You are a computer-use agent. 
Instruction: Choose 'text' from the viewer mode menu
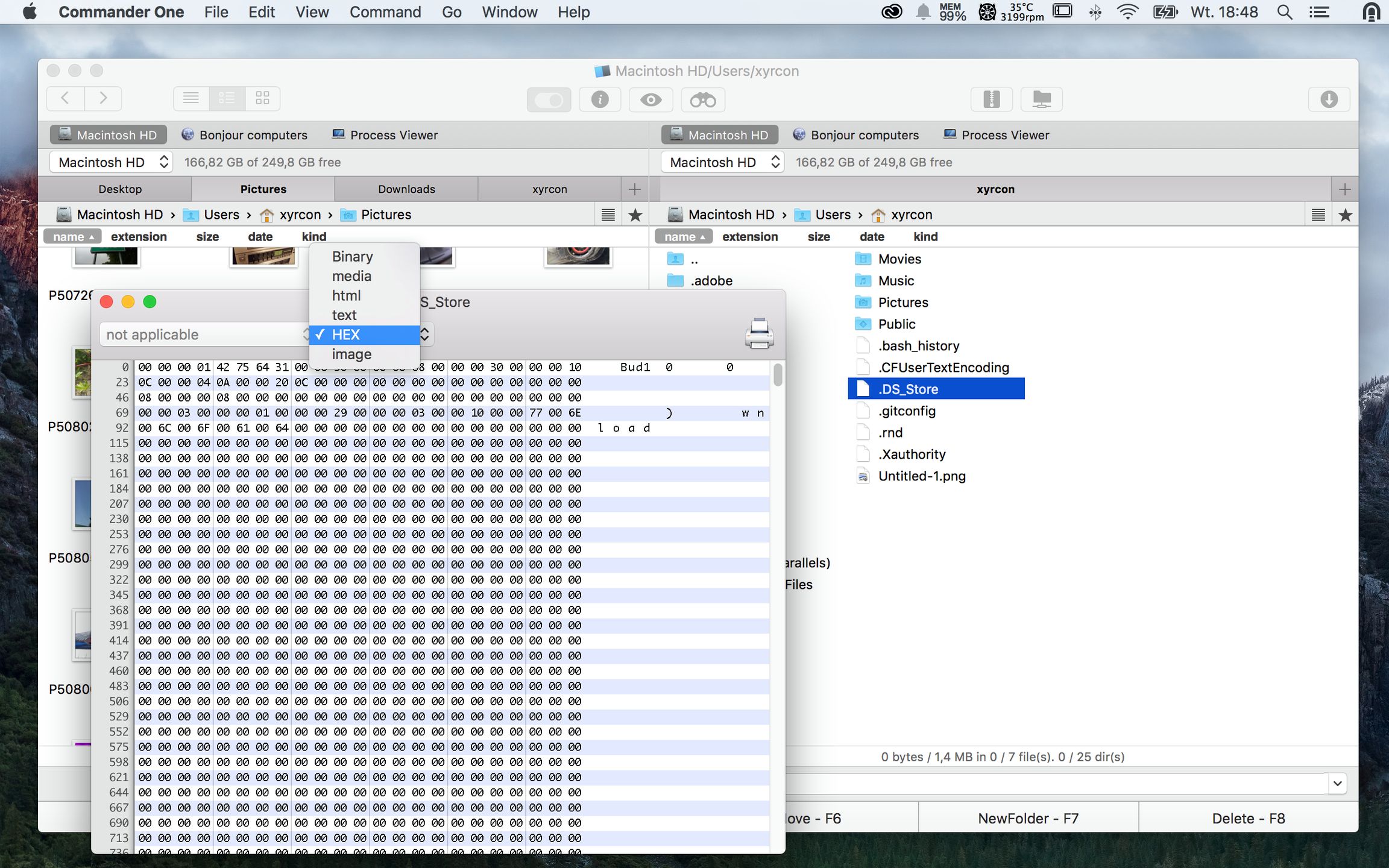point(344,315)
